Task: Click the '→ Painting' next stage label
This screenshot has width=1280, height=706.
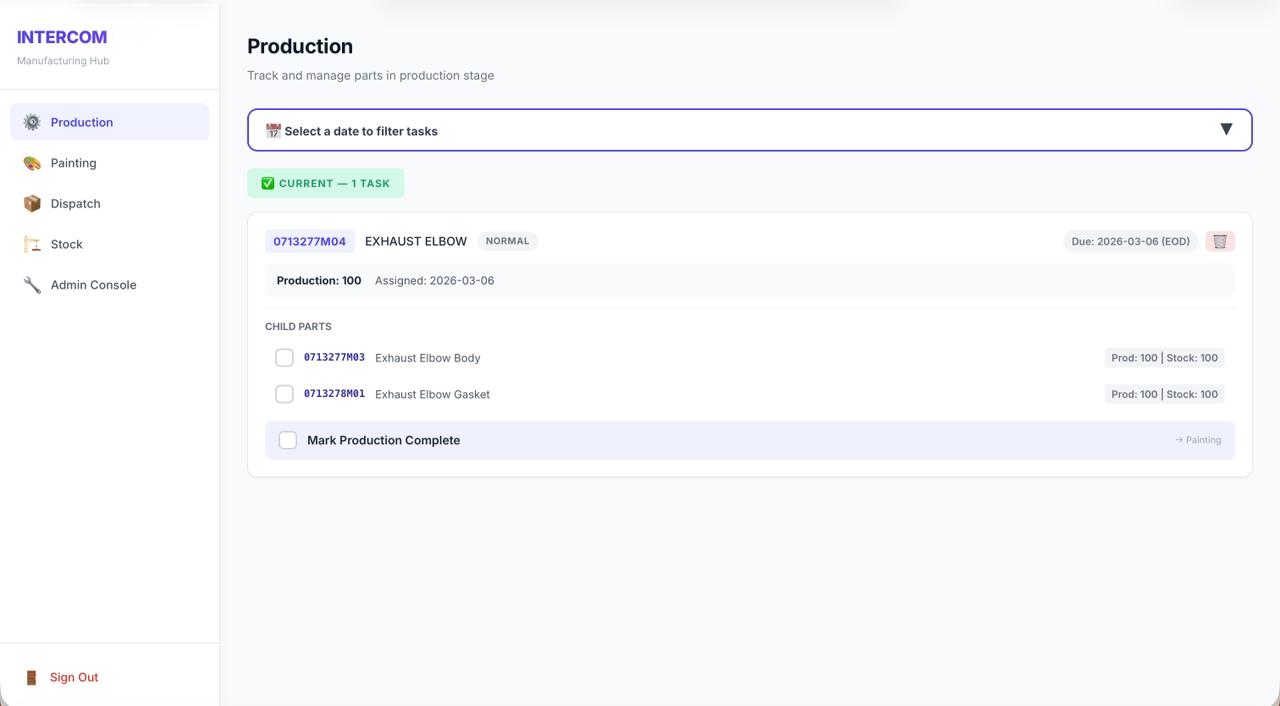Action: click(1198, 440)
